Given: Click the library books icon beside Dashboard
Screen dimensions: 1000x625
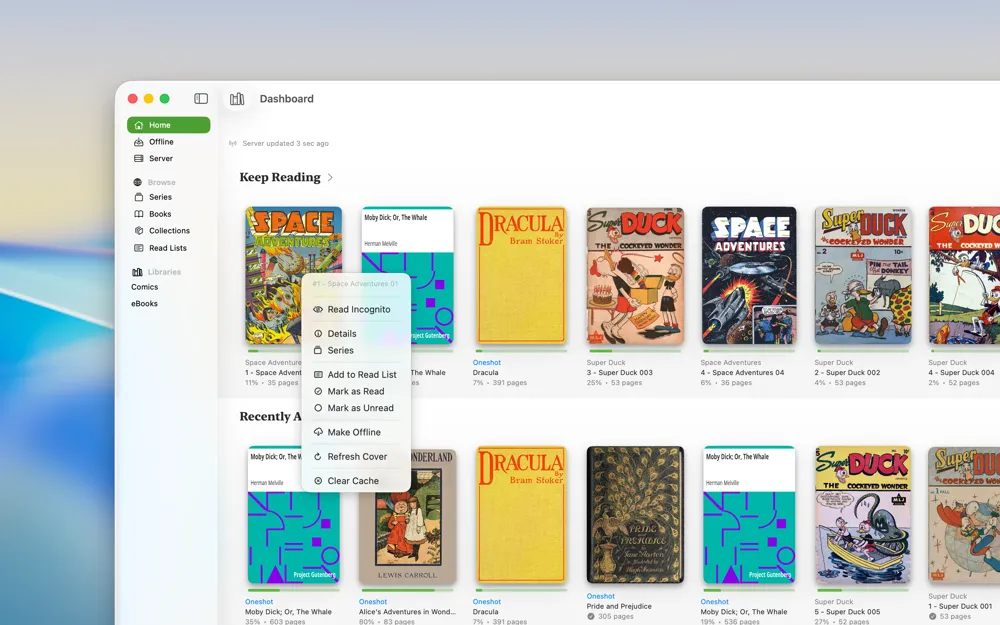Looking at the screenshot, I should pyautogui.click(x=237, y=99).
